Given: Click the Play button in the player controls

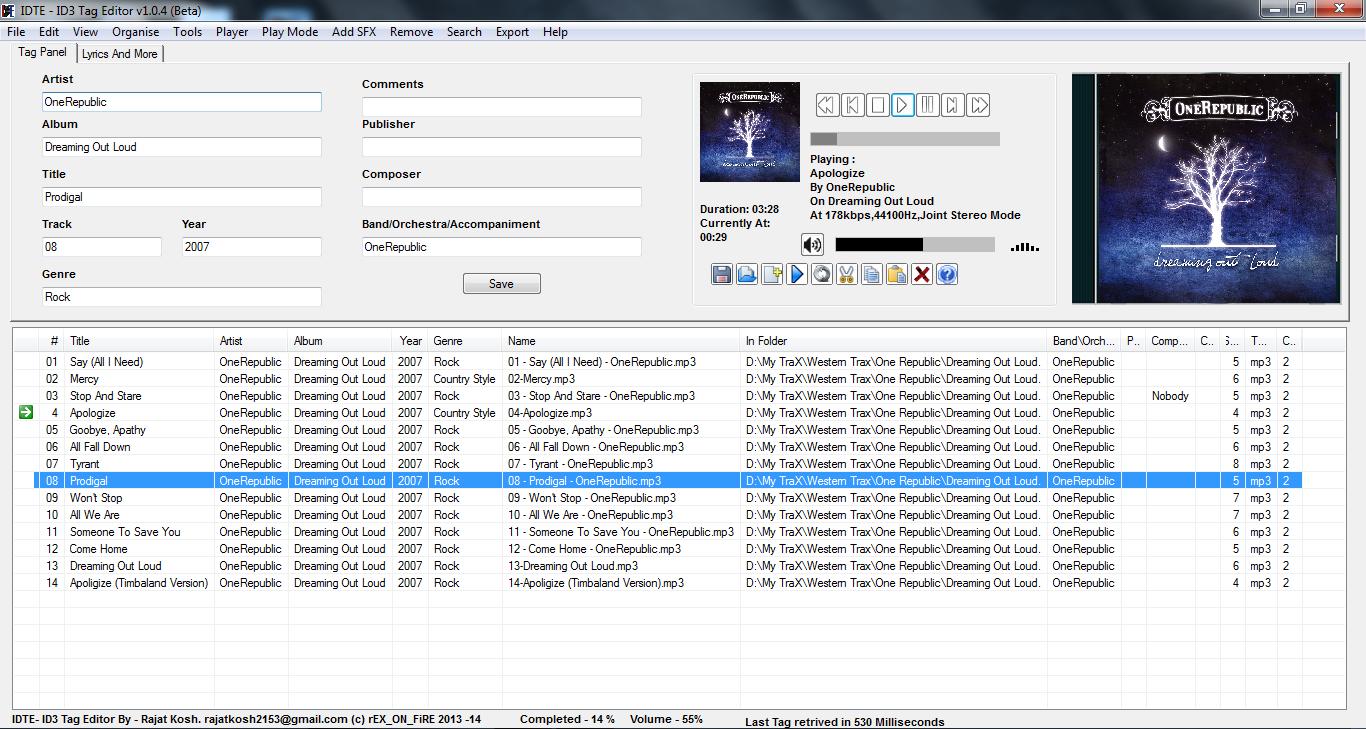Looking at the screenshot, I should coord(902,105).
